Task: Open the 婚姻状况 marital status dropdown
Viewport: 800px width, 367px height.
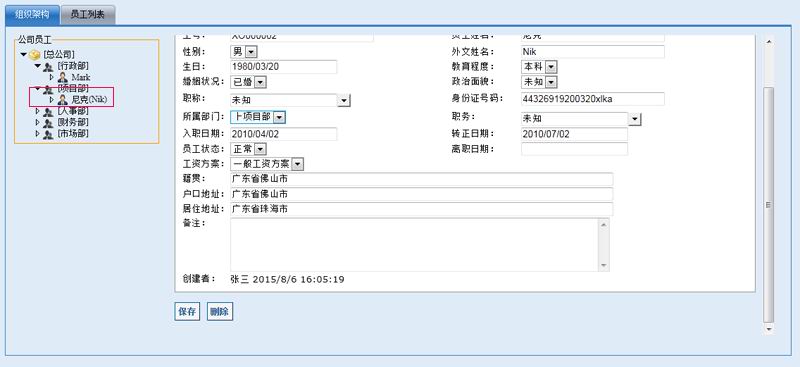Action: point(260,82)
